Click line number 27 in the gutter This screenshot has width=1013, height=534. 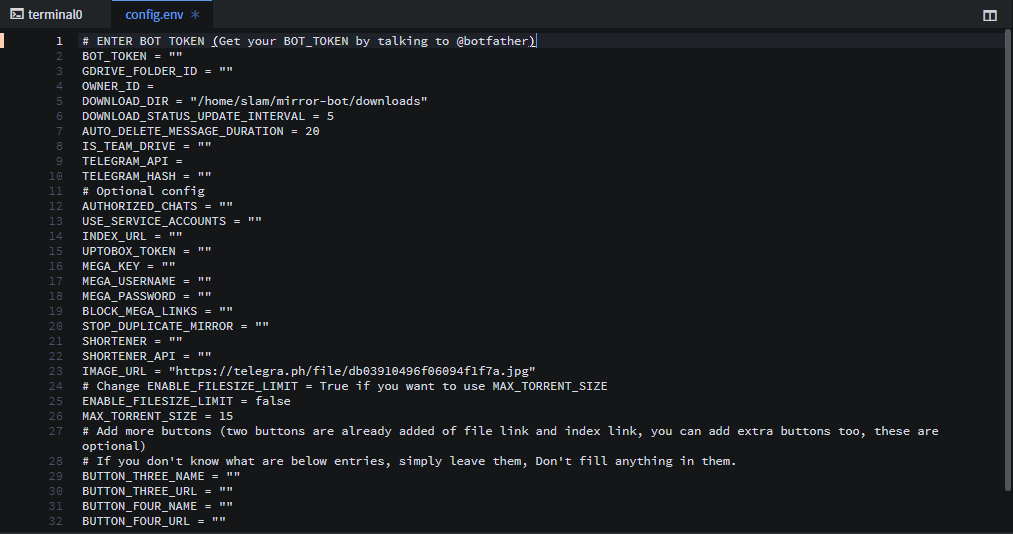[59, 431]
